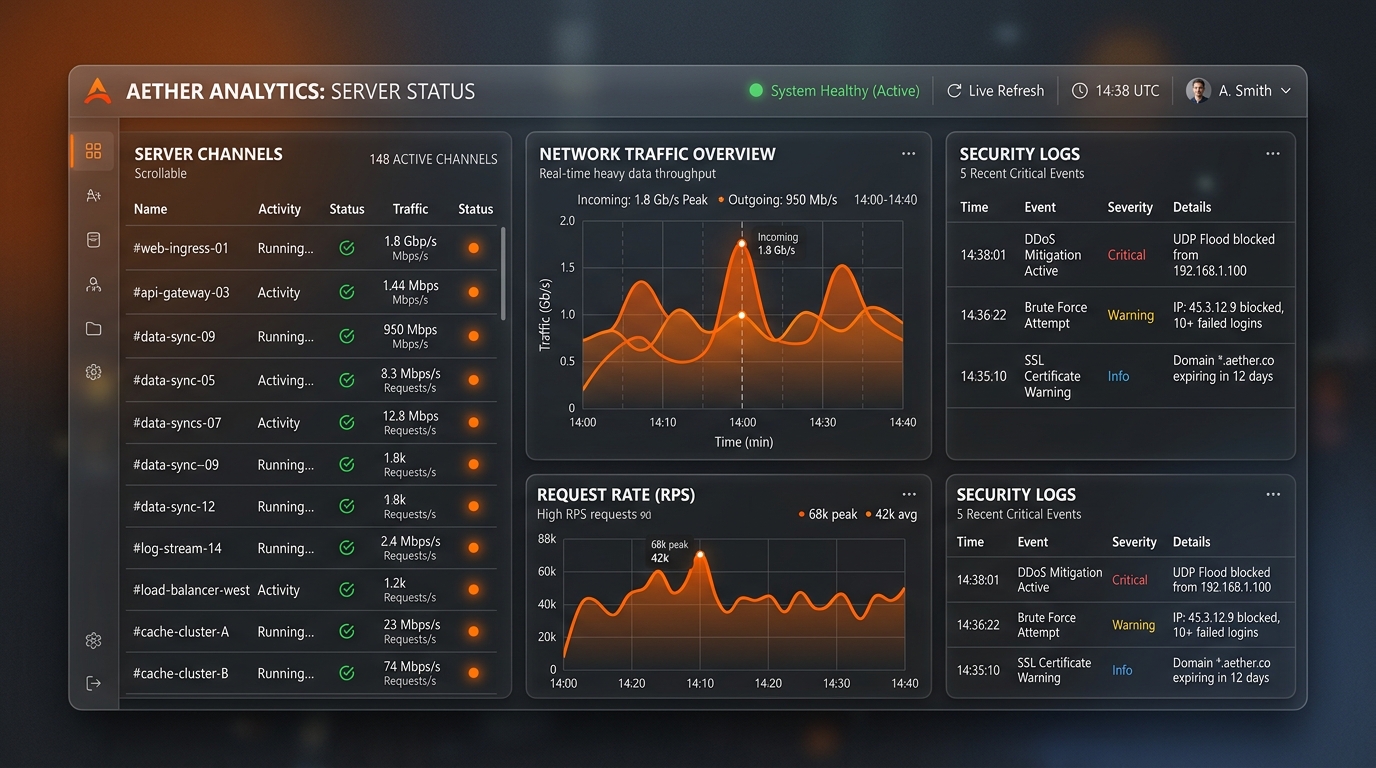
Task: Click the Server Channels list scrollbar
Action: click(503, 273)
